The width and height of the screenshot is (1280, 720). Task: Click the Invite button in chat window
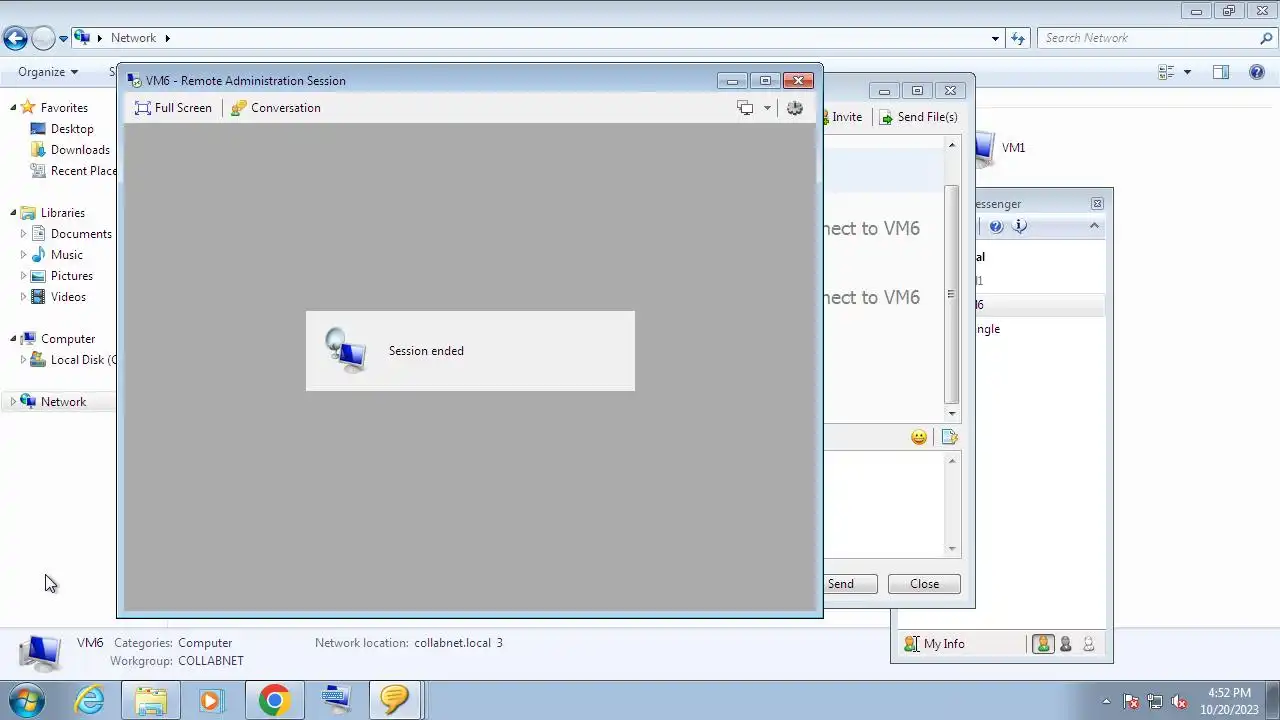841,117
